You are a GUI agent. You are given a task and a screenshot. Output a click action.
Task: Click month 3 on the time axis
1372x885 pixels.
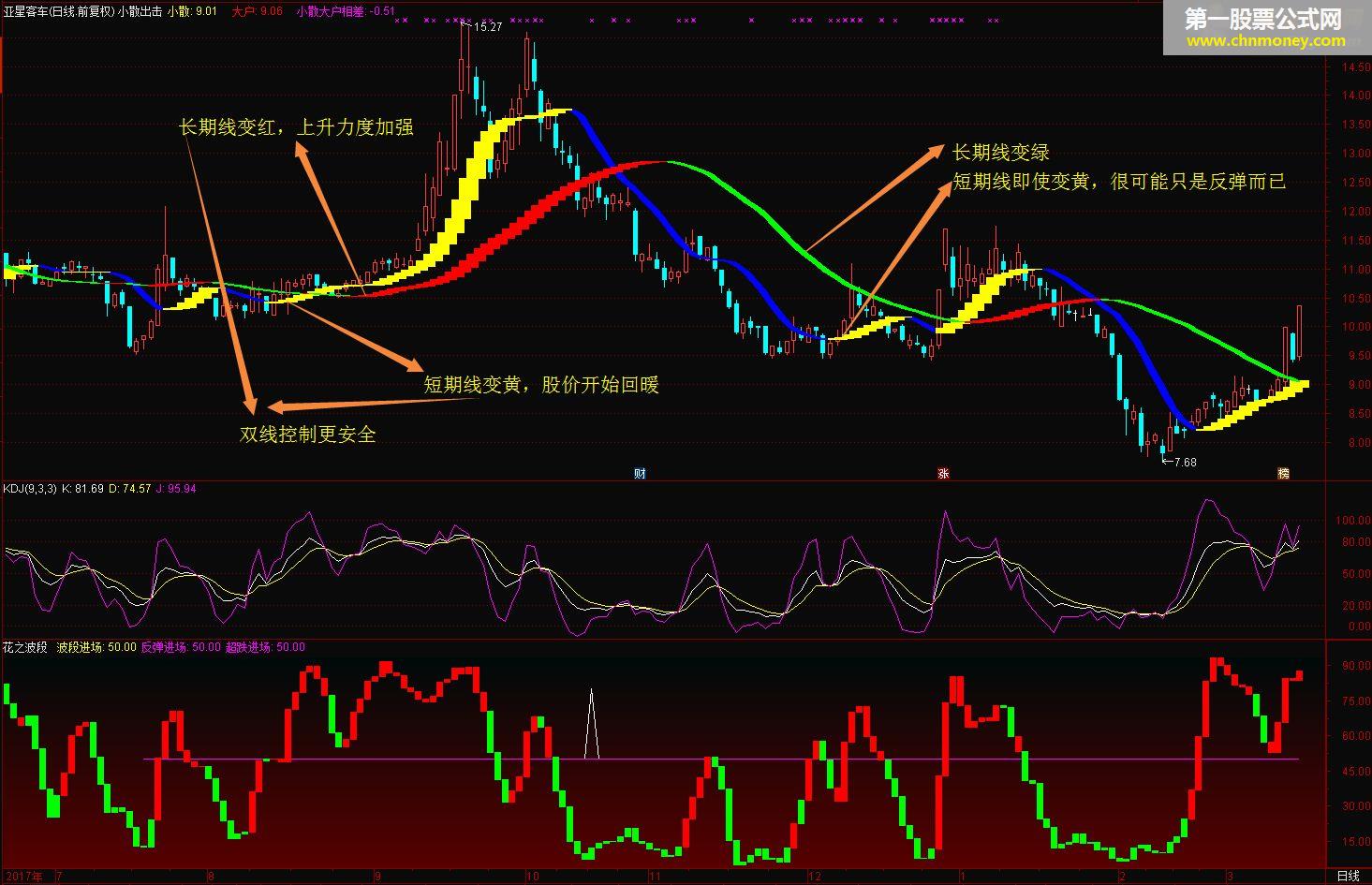point(1232,877)
